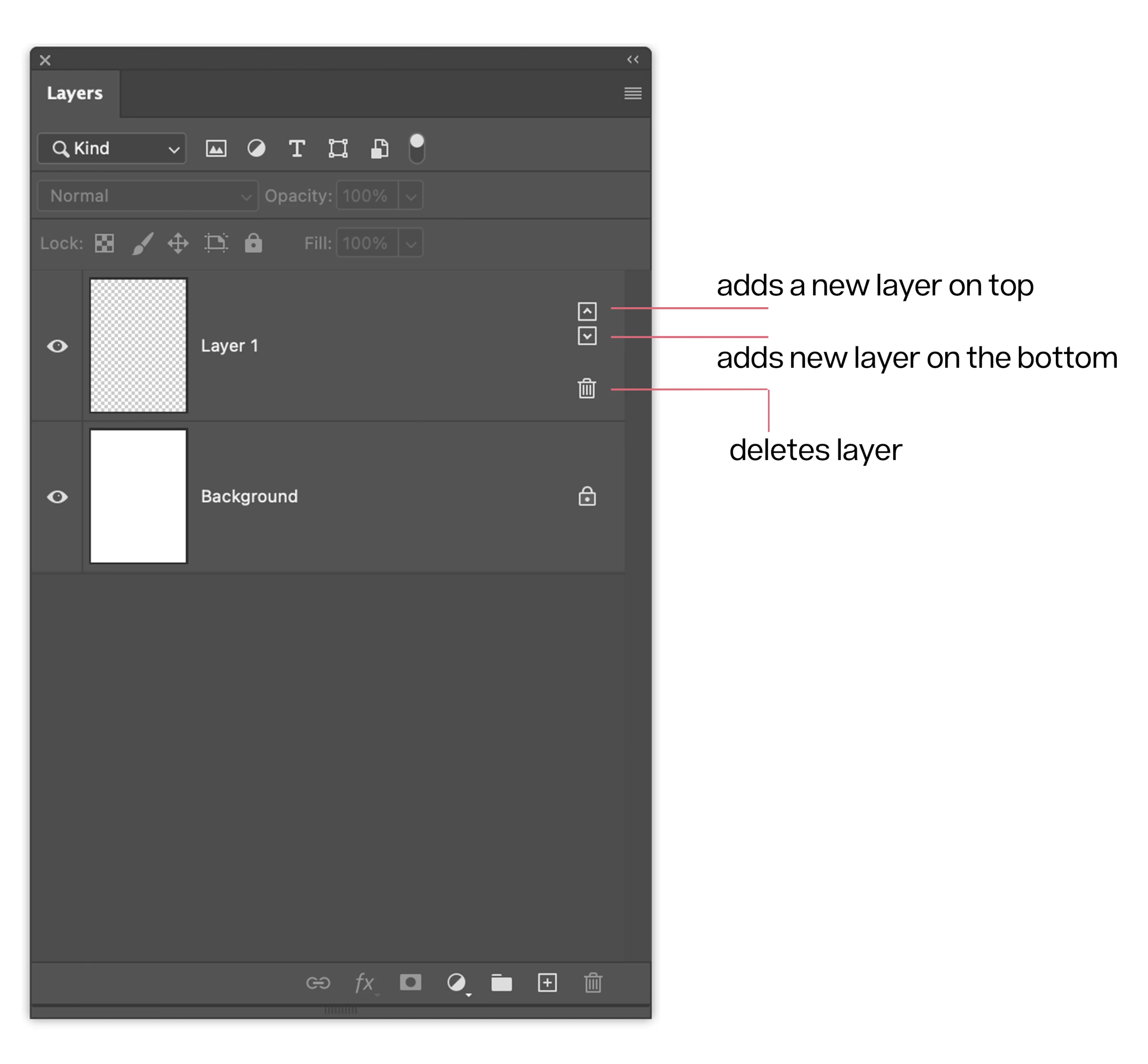
Task: Create new fill or adjustment layer
Action: pyautogui.click(x=457, y=982)
